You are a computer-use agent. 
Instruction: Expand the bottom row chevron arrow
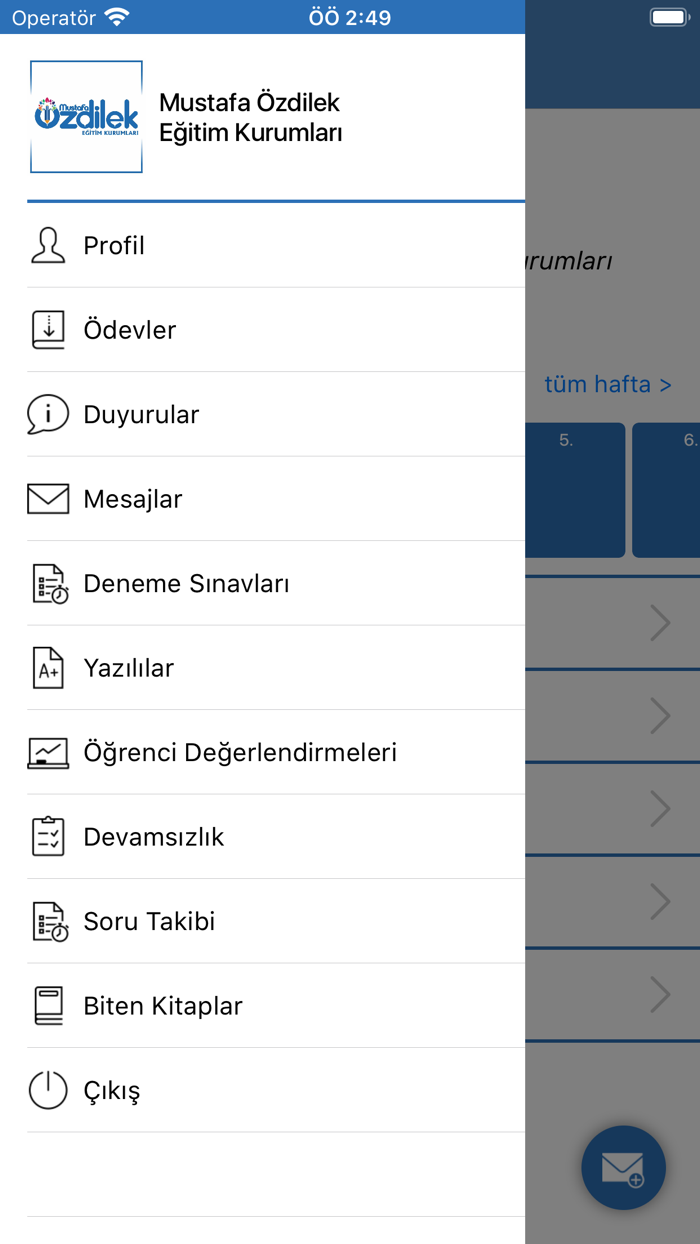pos(658,995)
